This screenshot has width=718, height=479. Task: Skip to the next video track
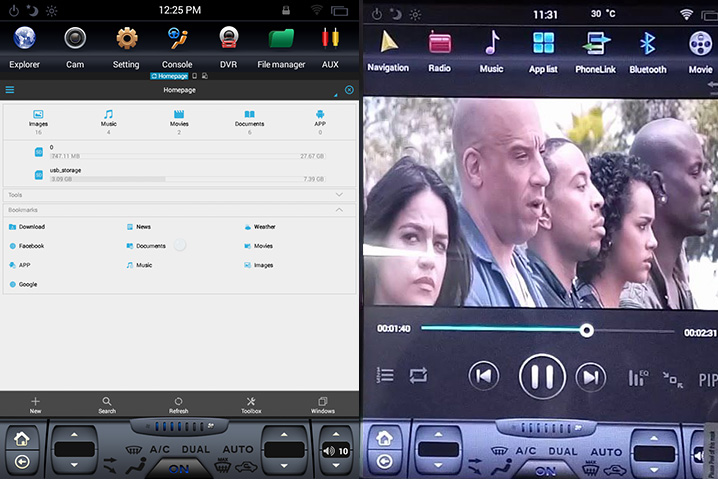591,377
